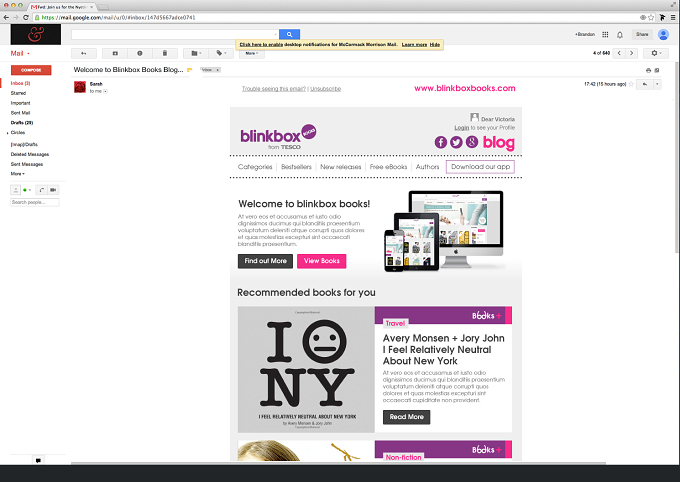Open the Drafts folder

(22, 123)
